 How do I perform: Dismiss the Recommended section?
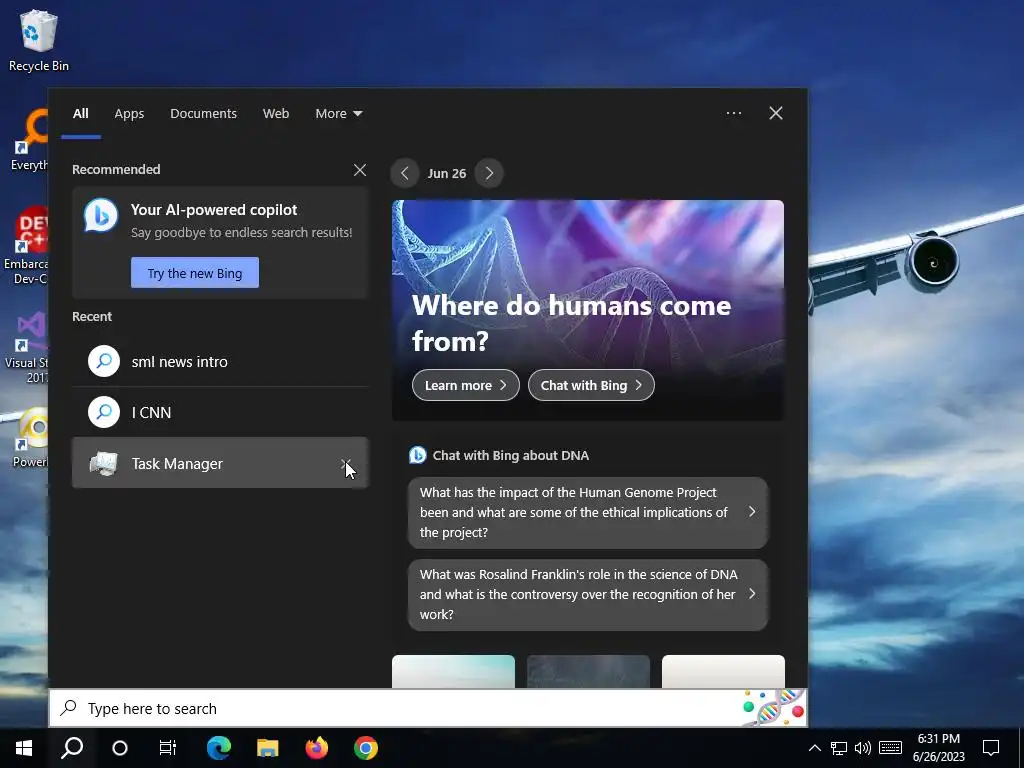pyautogui.click(x=360, y=170)
